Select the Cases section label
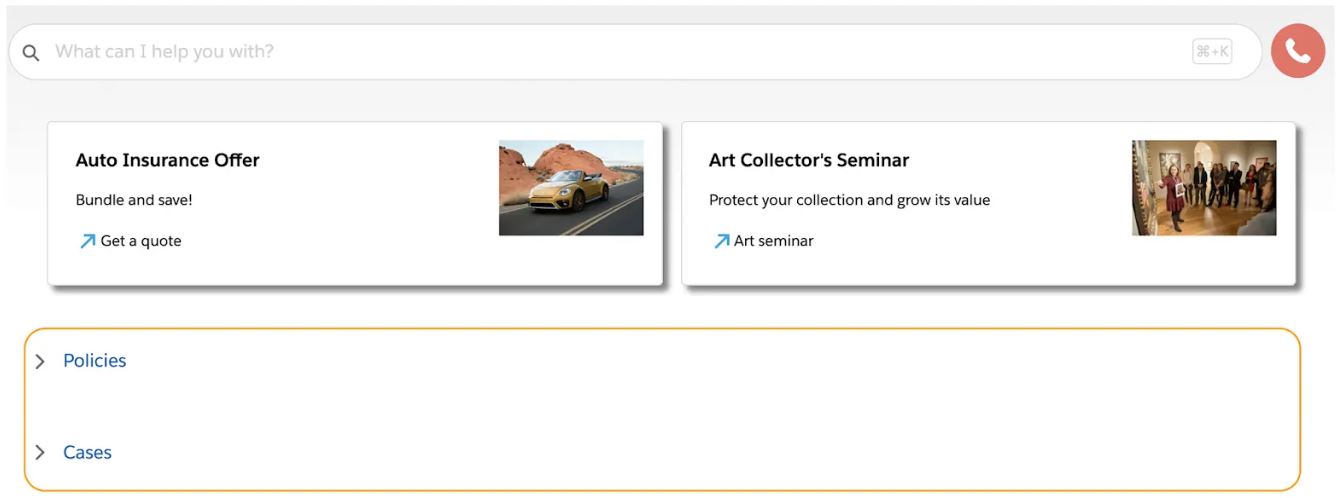Screen dimensions: 1336x498 tap(87, 453)
